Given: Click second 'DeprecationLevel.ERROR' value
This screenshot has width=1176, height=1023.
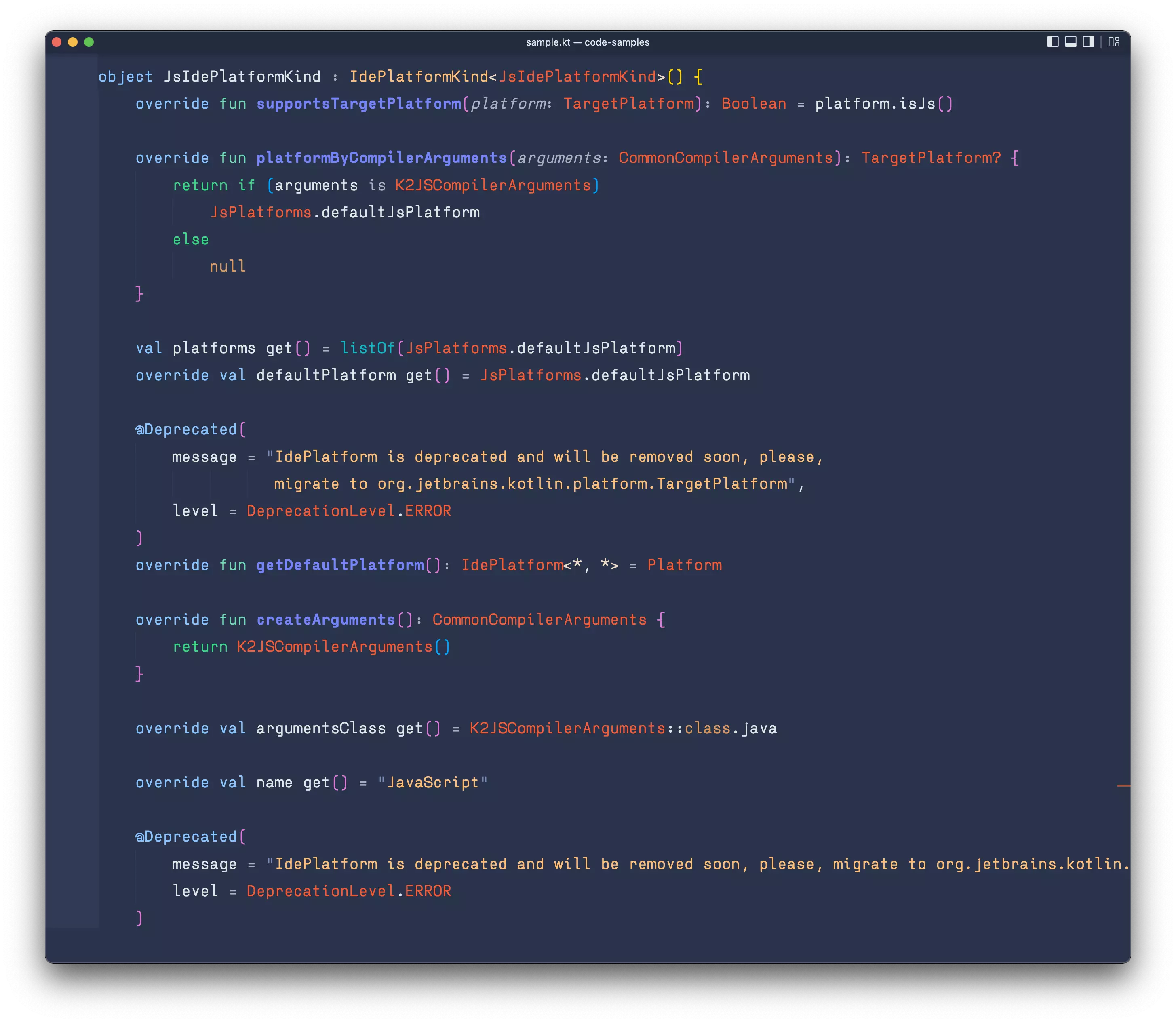Looking at the screenshot, I should pyautogui.click(x=349, y=890).
